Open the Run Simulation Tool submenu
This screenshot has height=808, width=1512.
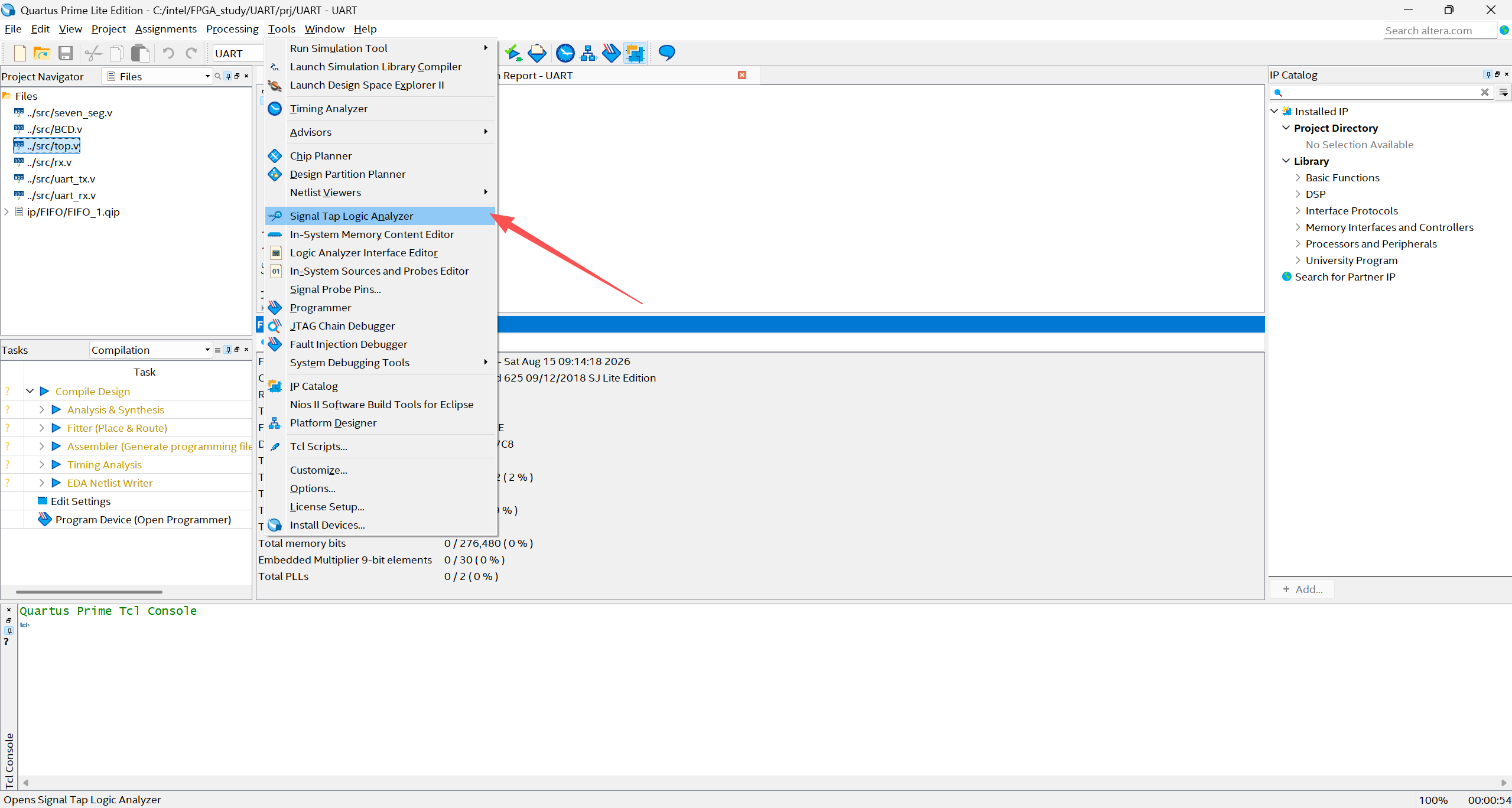(x=380, y=48)
